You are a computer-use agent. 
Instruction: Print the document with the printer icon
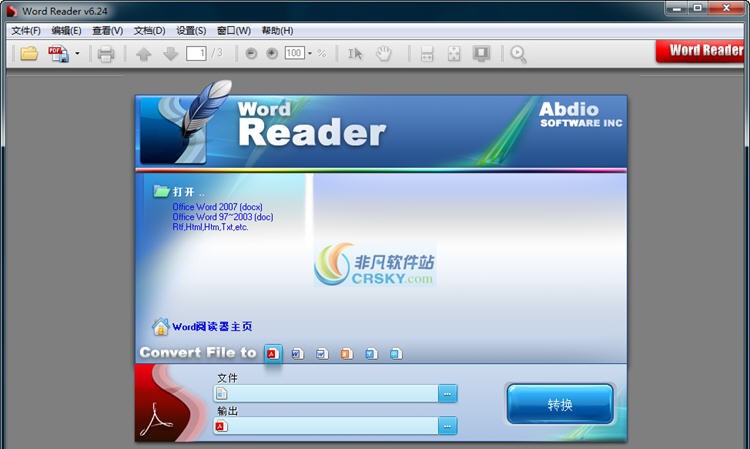[106, 54]
